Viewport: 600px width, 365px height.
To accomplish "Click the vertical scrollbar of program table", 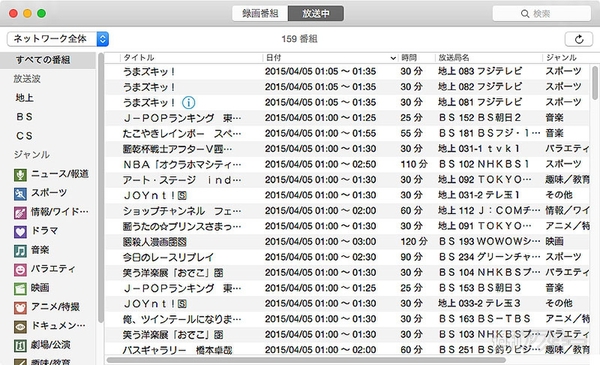I will 595,83.
